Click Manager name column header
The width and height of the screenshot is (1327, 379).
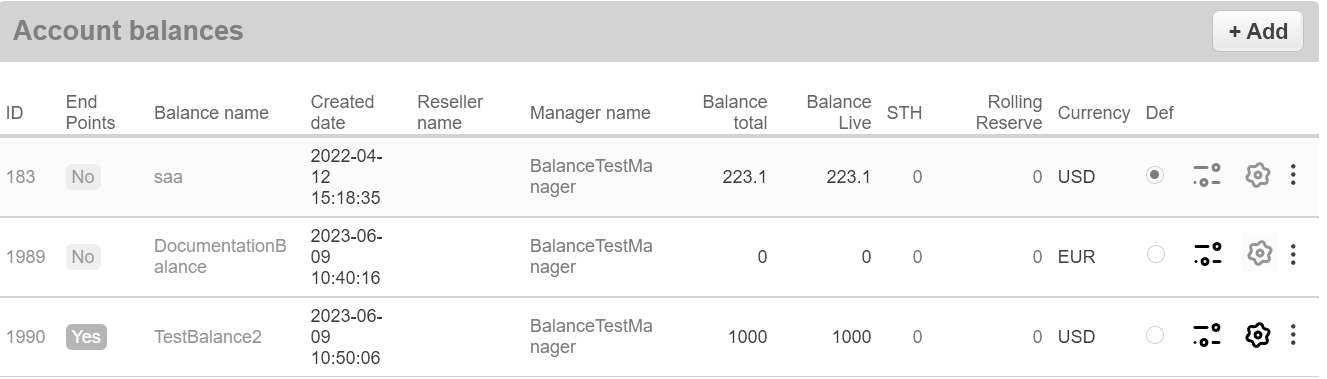point(590,113)
